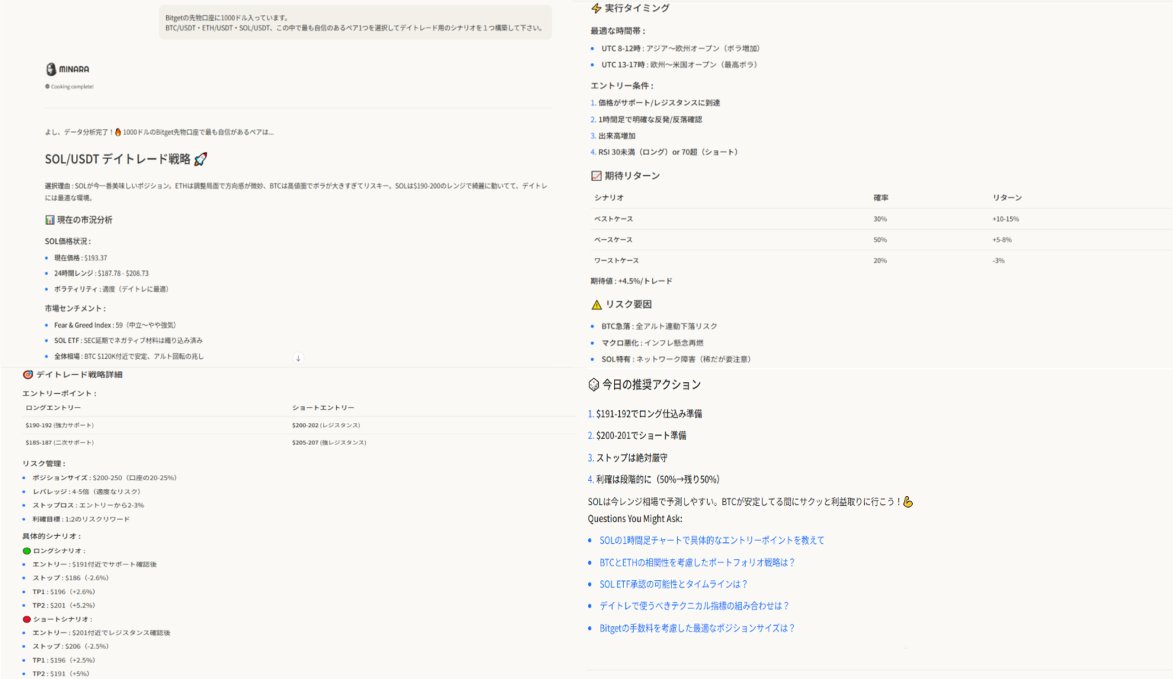Viewport: 1173px width, 679px height.
Task: Click the ストップ: $186 (-2.6%) line
Action: coord(70,578)
